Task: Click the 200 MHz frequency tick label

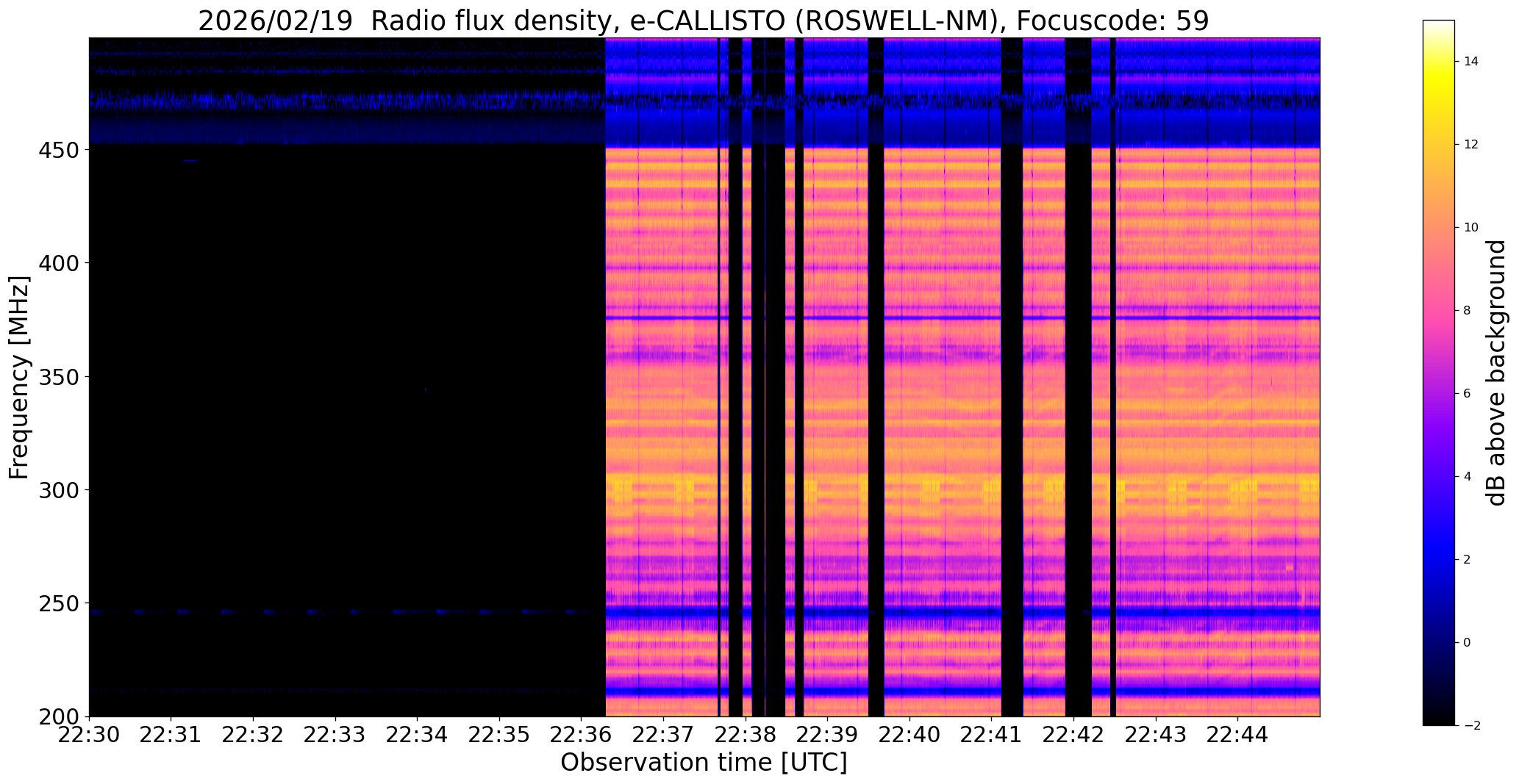Action: (x=60, y=717)
